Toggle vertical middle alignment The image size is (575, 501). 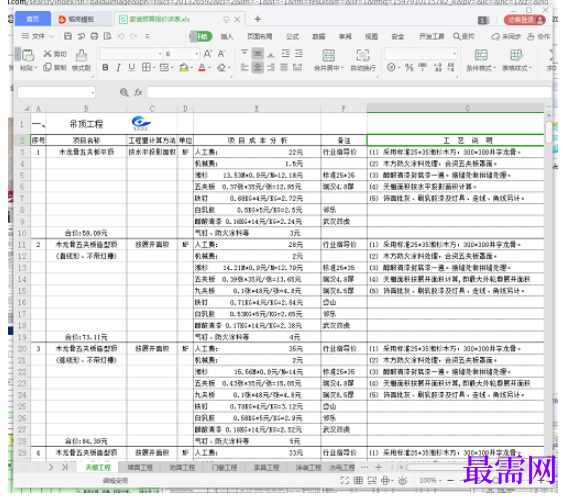pyautogui.click(x=257, y=54)
